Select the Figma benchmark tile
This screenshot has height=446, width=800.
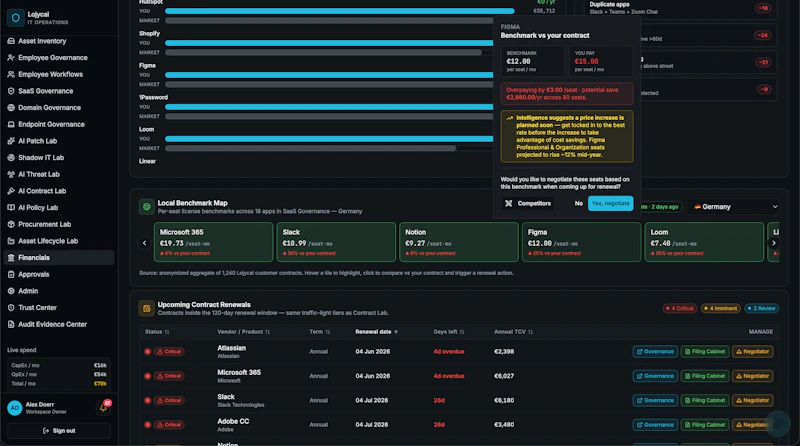[581, 242]
